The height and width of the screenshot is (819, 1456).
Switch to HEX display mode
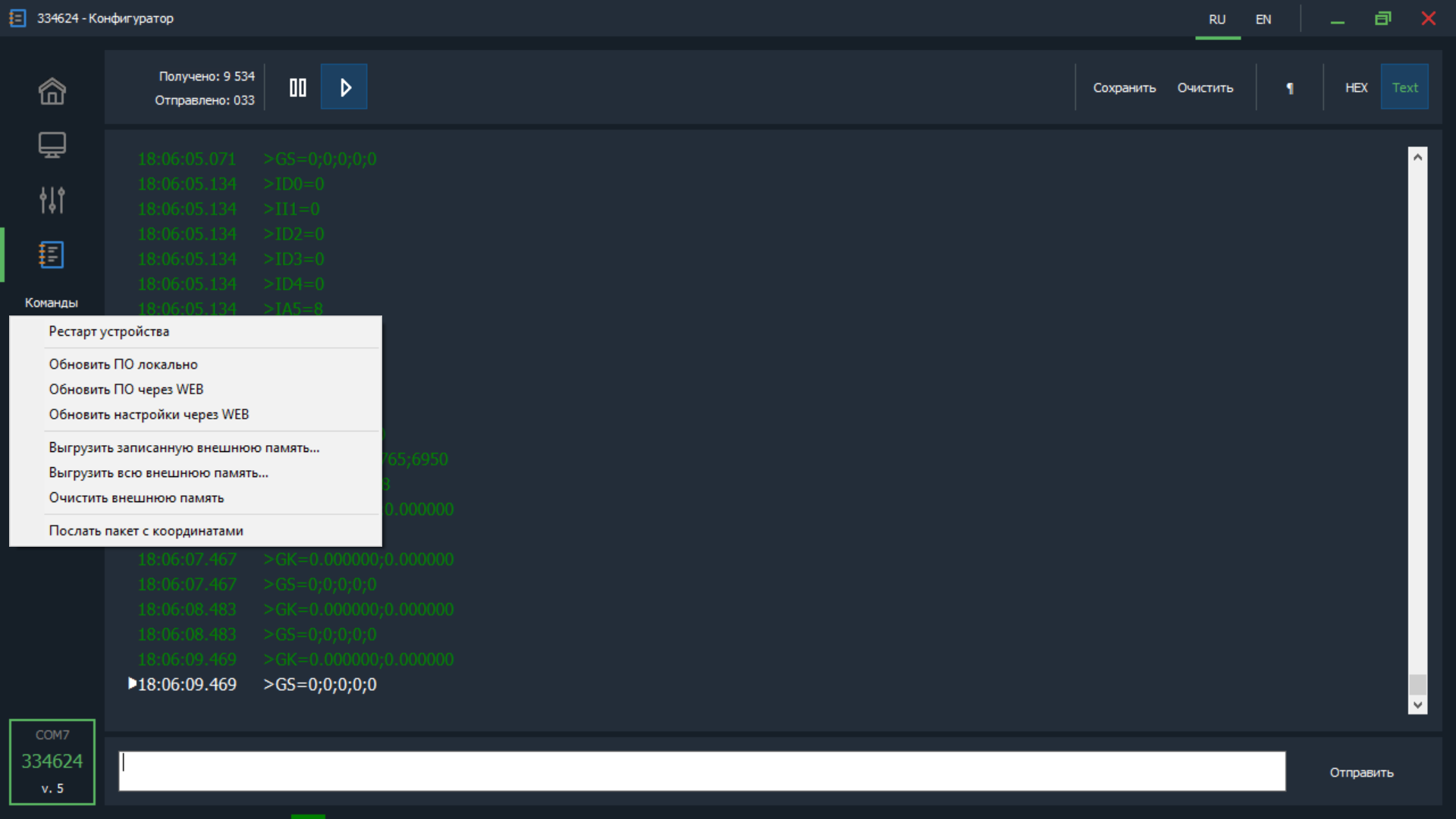pos(1356,87)
